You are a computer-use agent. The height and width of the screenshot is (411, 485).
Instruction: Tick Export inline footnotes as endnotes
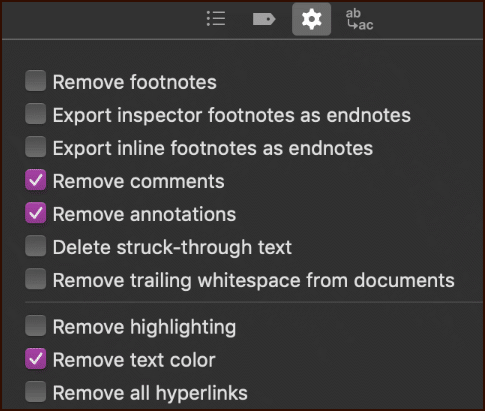[36, 146]
